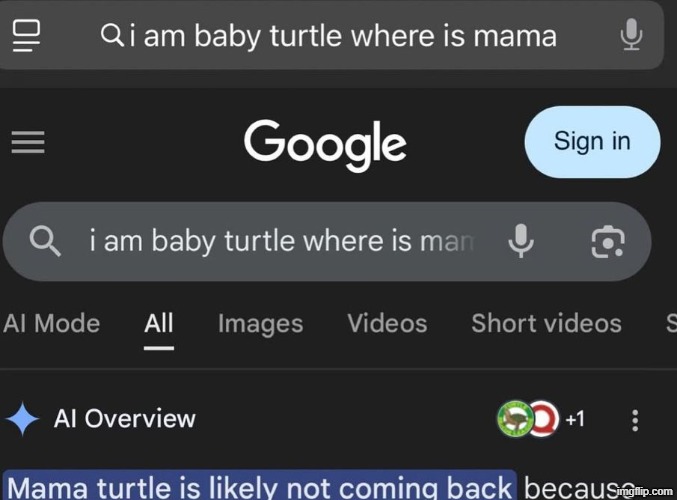The image size is (677, 500).
Task: Open Google Lens camera search
Action: coord(608,241)
